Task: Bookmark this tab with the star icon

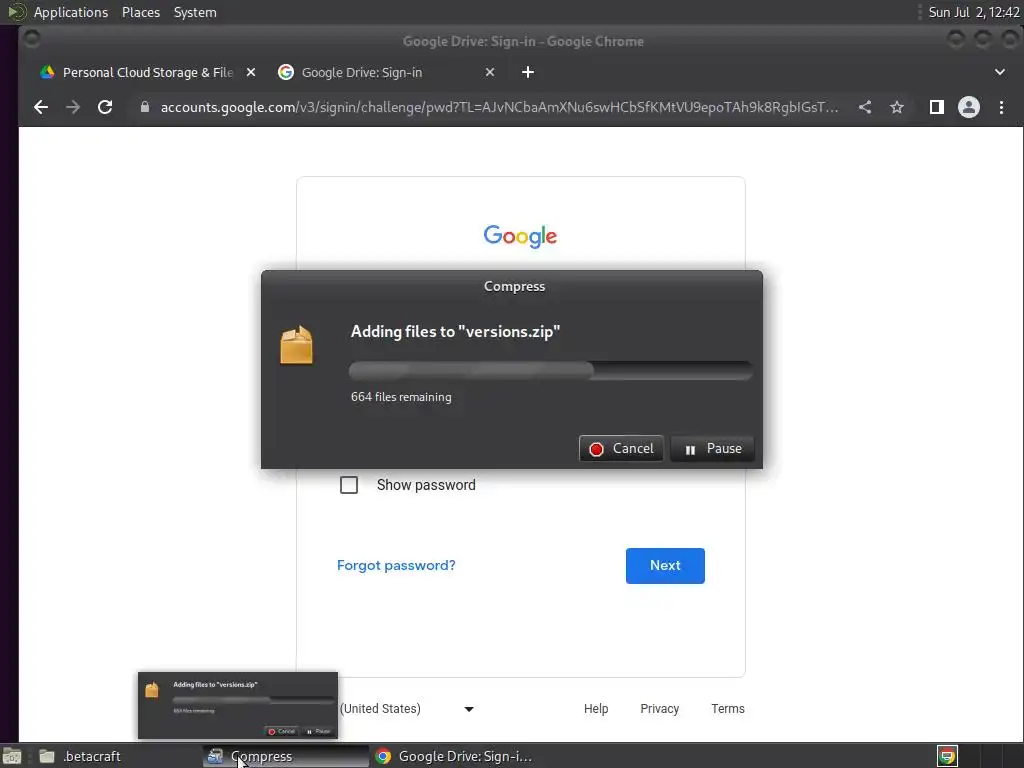Action: pyautogui.click(x=897, y=107)
